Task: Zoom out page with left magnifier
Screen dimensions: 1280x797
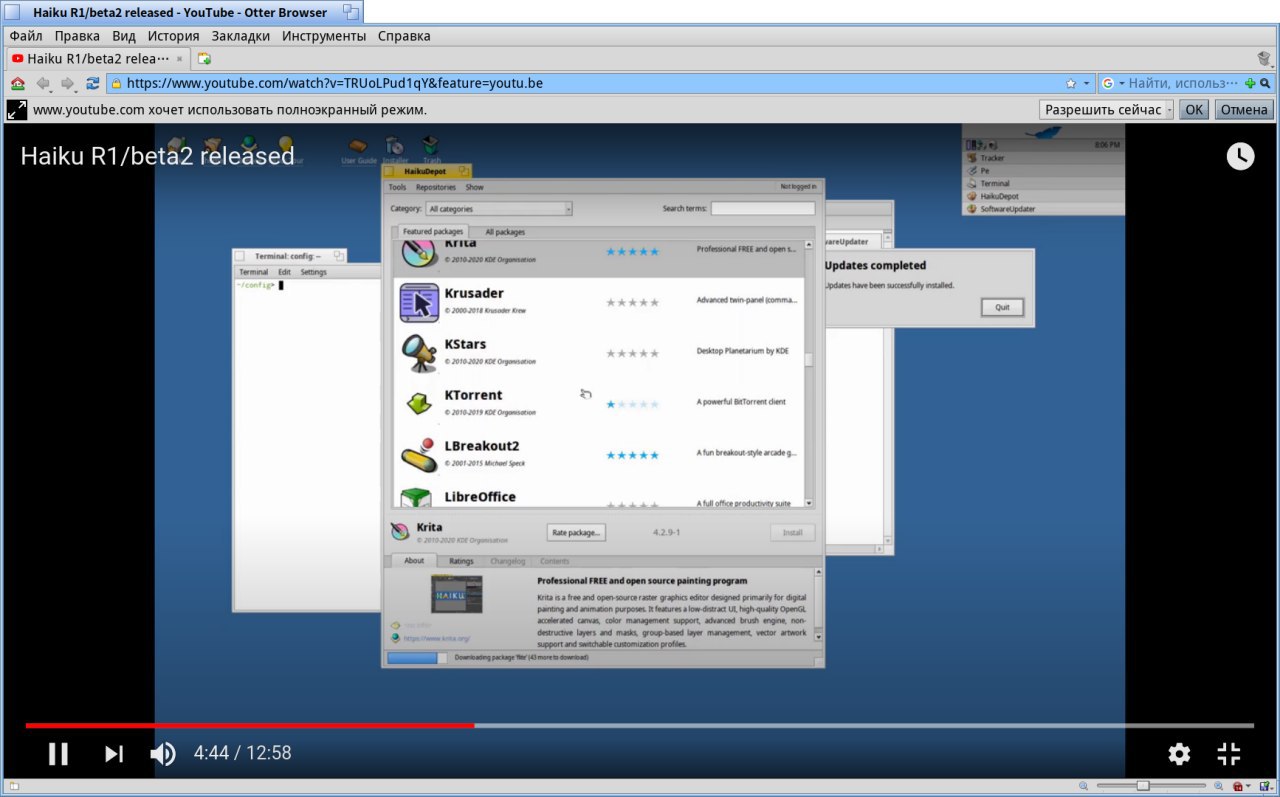Action: point(1085,786)
